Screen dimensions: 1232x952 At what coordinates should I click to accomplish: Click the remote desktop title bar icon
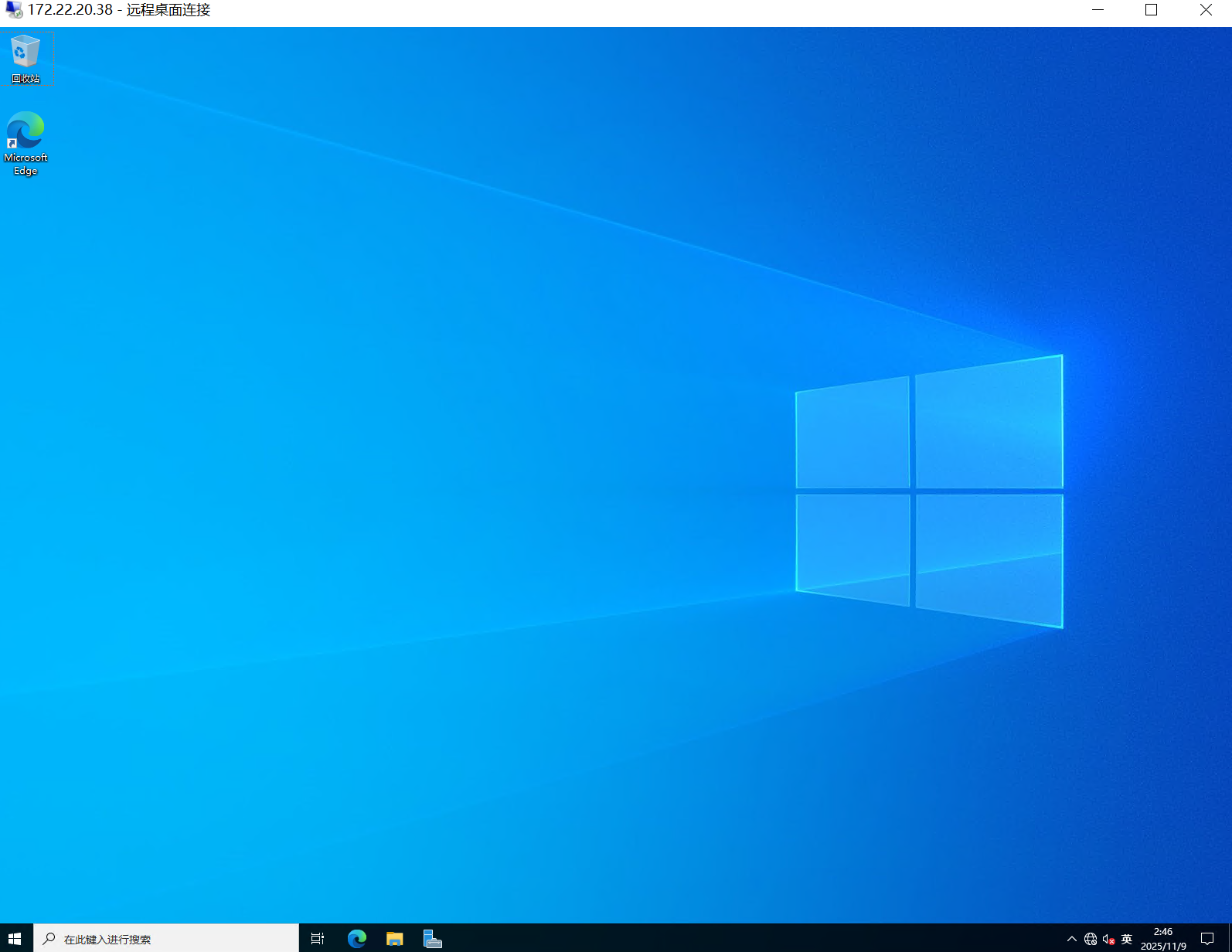[14, 10]
